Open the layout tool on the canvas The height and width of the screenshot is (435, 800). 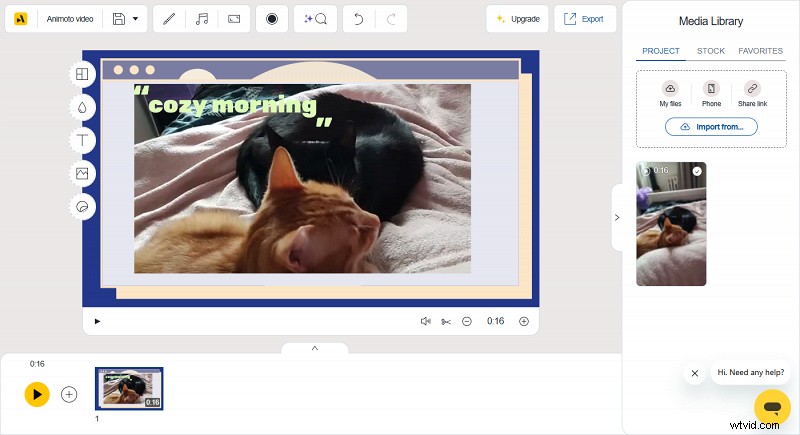click(82, 74)
